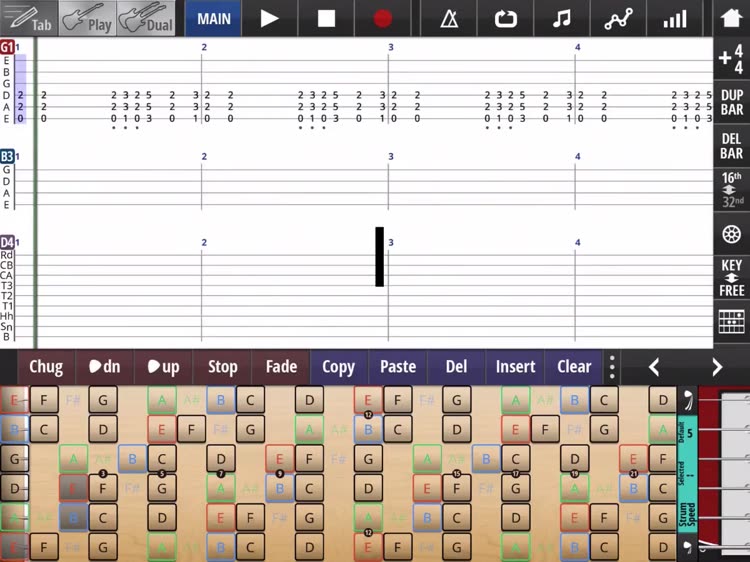The width and height of the screenshot is (750, 562).
Task: Tap highlighted E on D string second fret
Action: [73, 488]
